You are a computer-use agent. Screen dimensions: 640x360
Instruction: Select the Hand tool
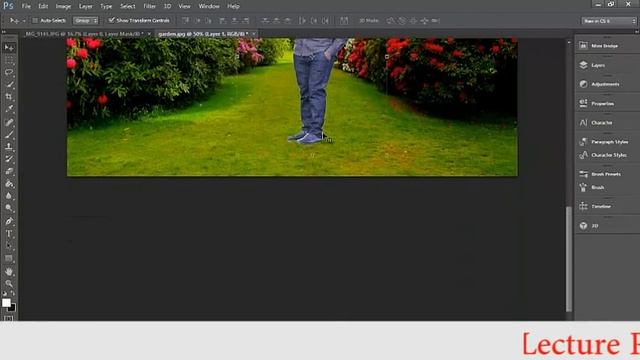(x=9, y=271)
